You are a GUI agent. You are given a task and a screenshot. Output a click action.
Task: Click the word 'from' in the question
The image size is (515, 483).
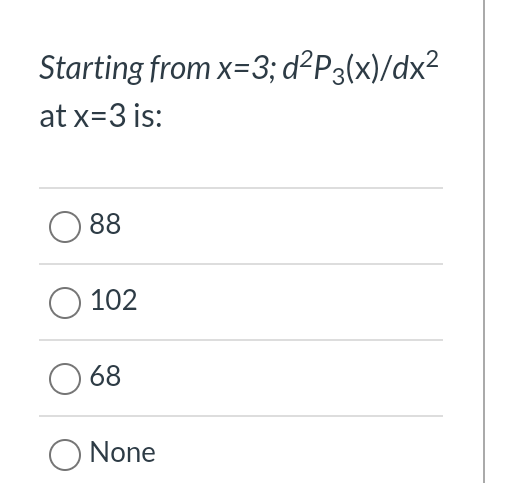coord(180,68)
